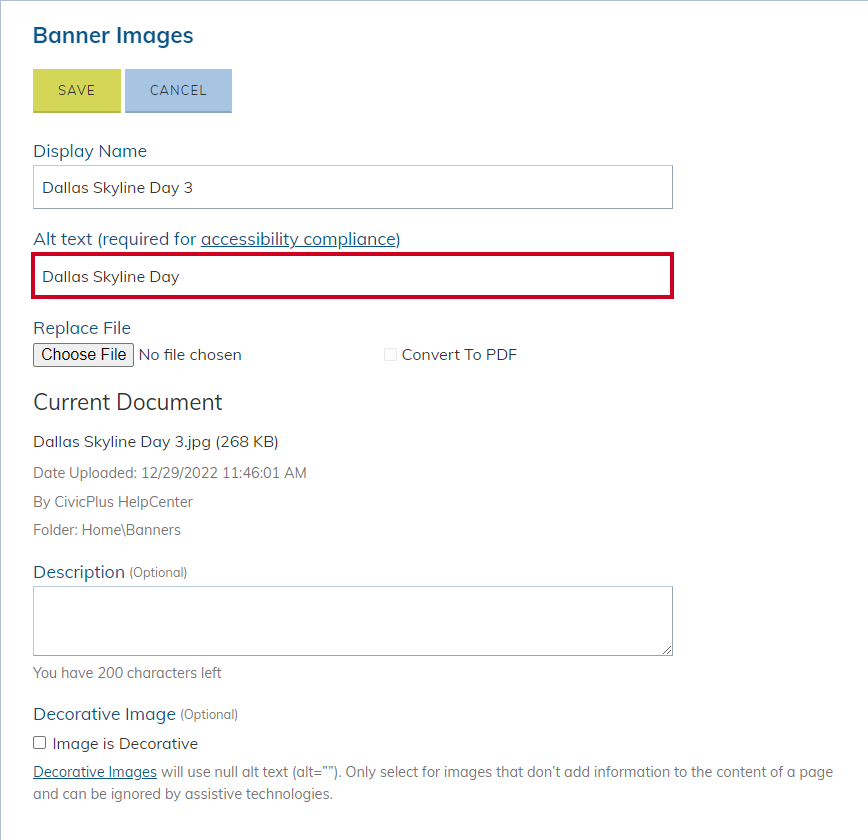Open the Decorative Images help link

pyautogui.click(x=95, y=772)
